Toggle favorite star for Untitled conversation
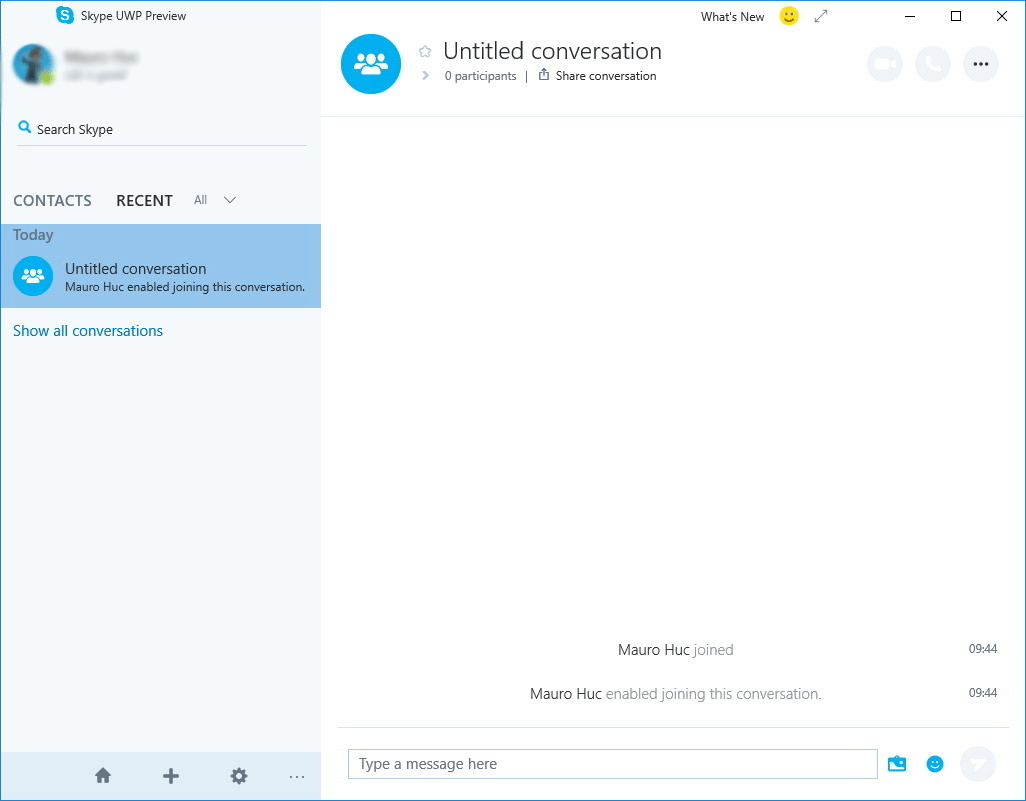 tap(425, 51)
